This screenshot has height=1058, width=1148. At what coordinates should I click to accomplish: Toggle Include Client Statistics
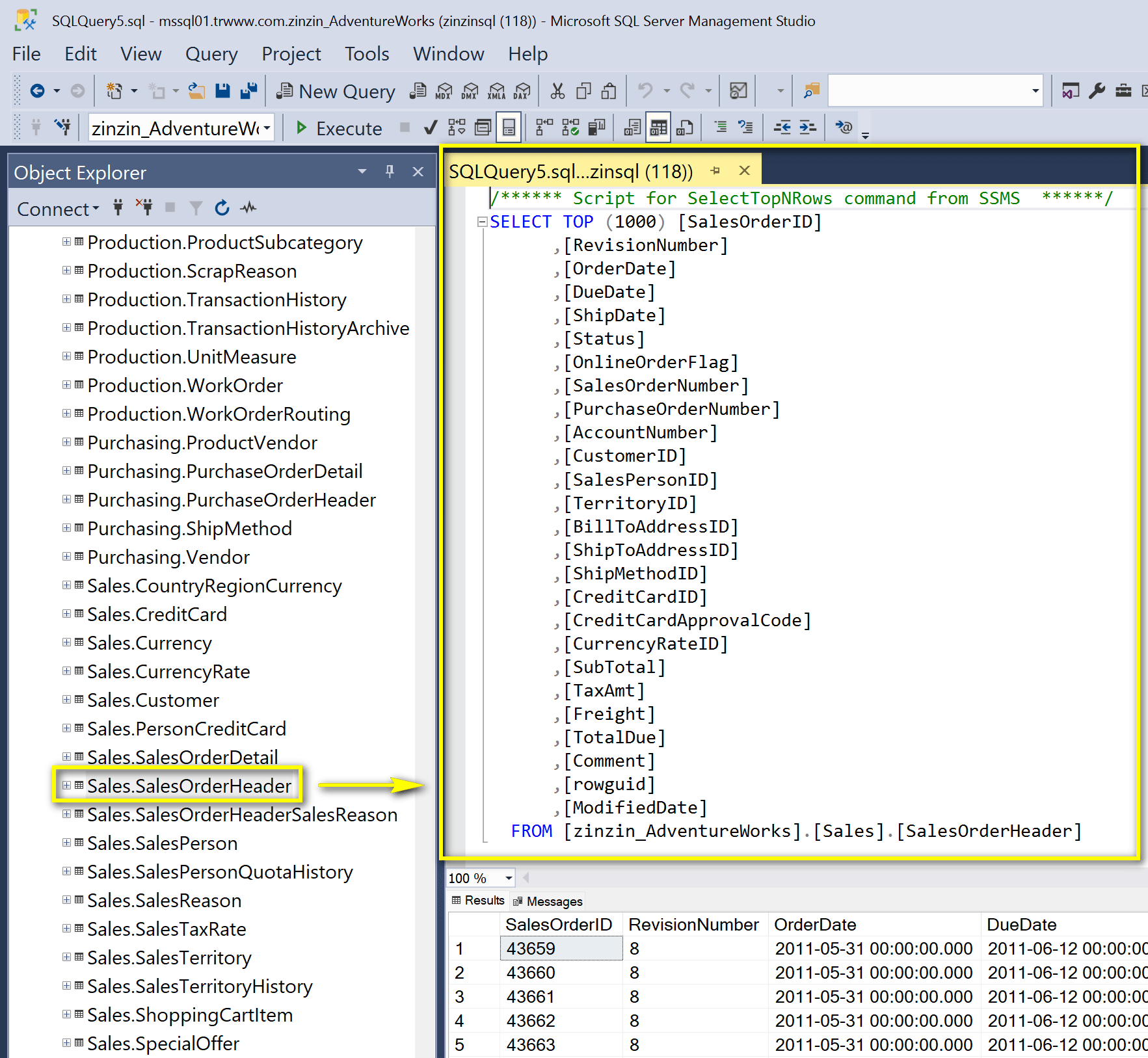coord(596,127)
